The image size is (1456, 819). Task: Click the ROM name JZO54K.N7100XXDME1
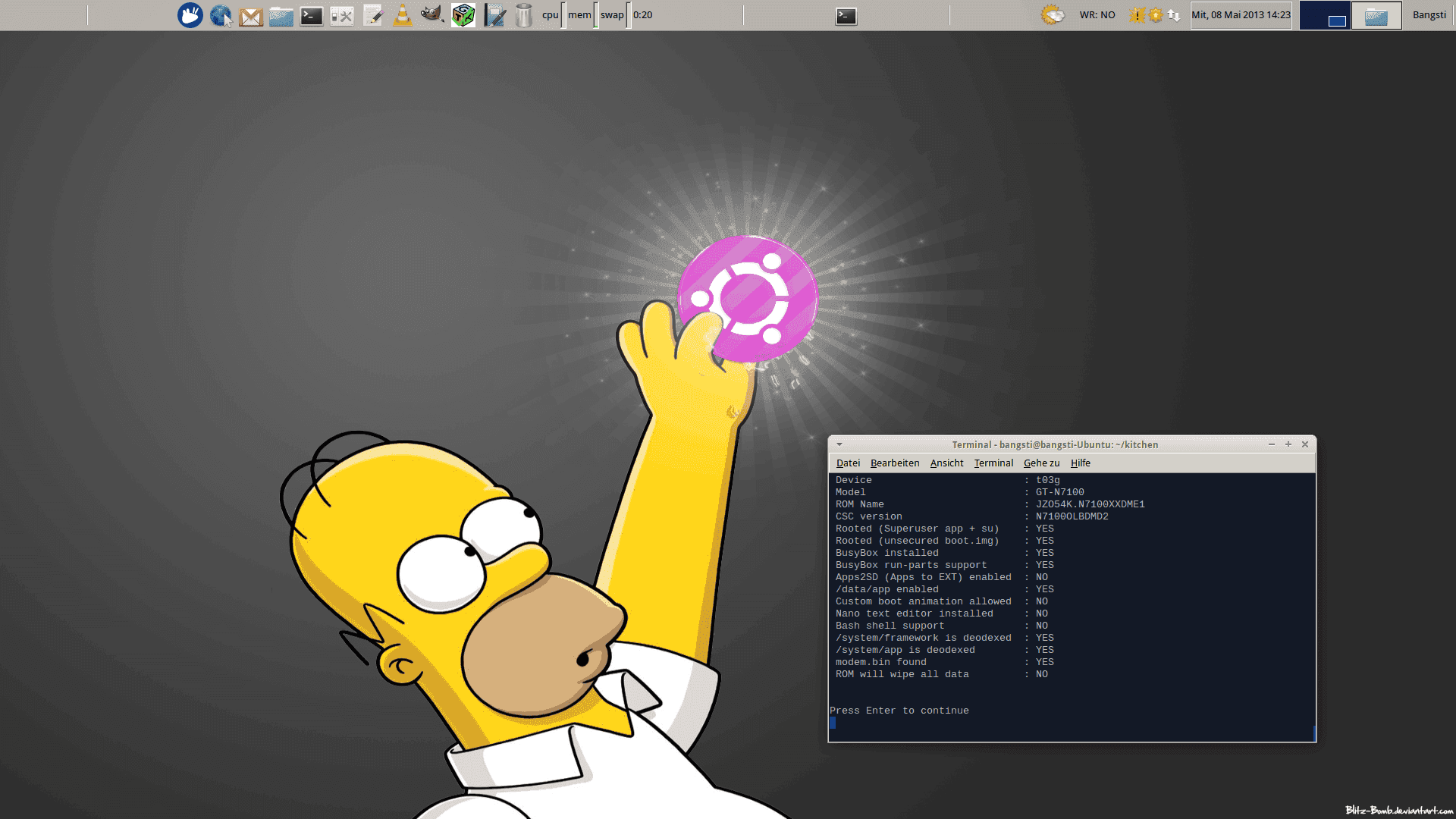[1090, 504]
